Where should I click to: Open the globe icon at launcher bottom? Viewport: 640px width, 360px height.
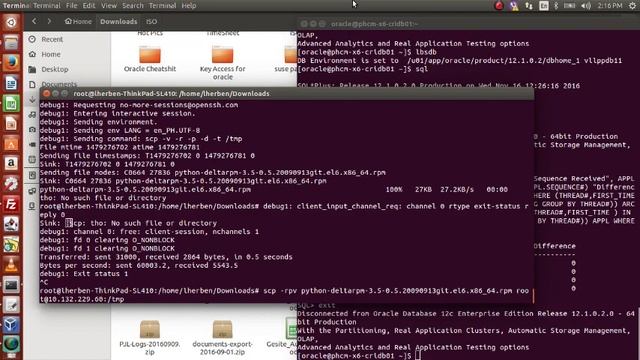pos(11,345)
